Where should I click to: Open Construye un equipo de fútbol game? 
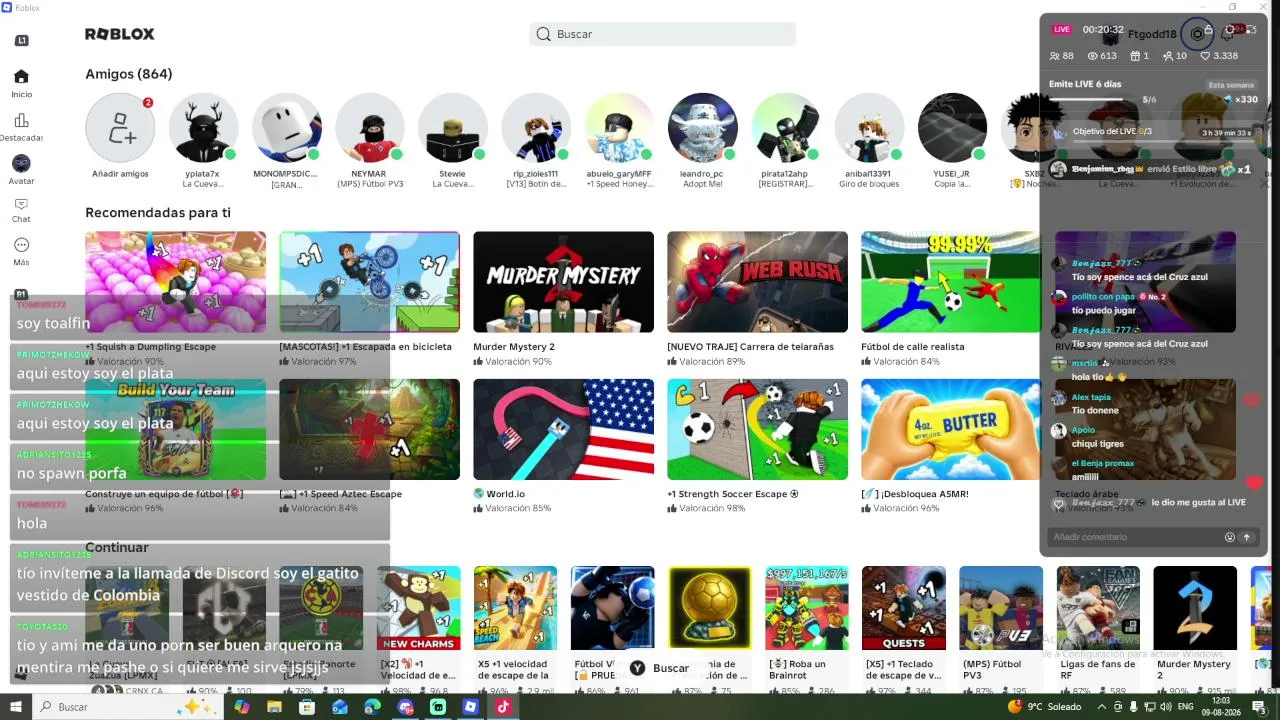(x=175, y=429)
